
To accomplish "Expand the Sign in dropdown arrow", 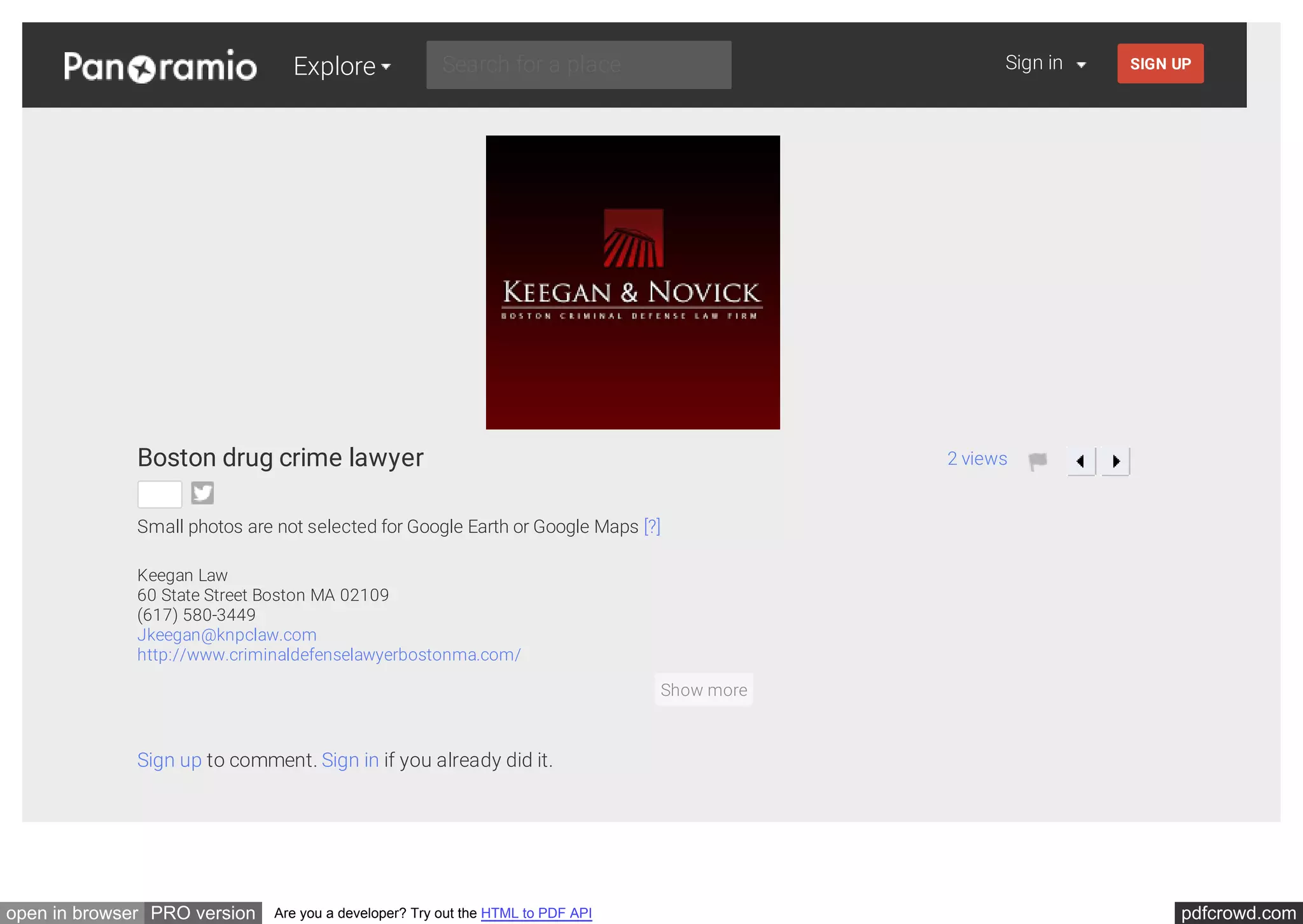I will 1081,64.
